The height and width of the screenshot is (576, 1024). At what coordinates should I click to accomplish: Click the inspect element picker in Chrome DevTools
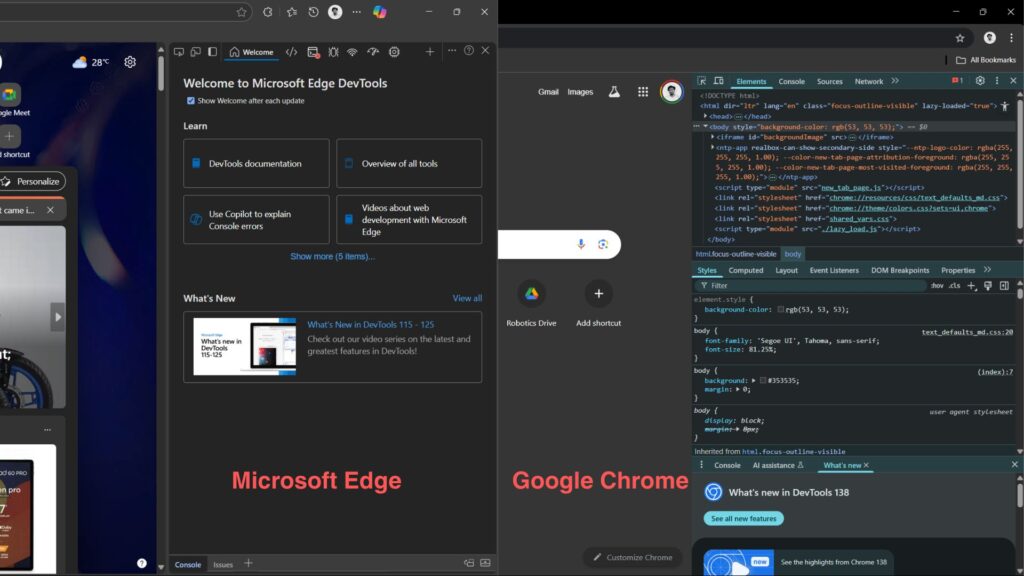pyautogui.click(x=703, y=81)
